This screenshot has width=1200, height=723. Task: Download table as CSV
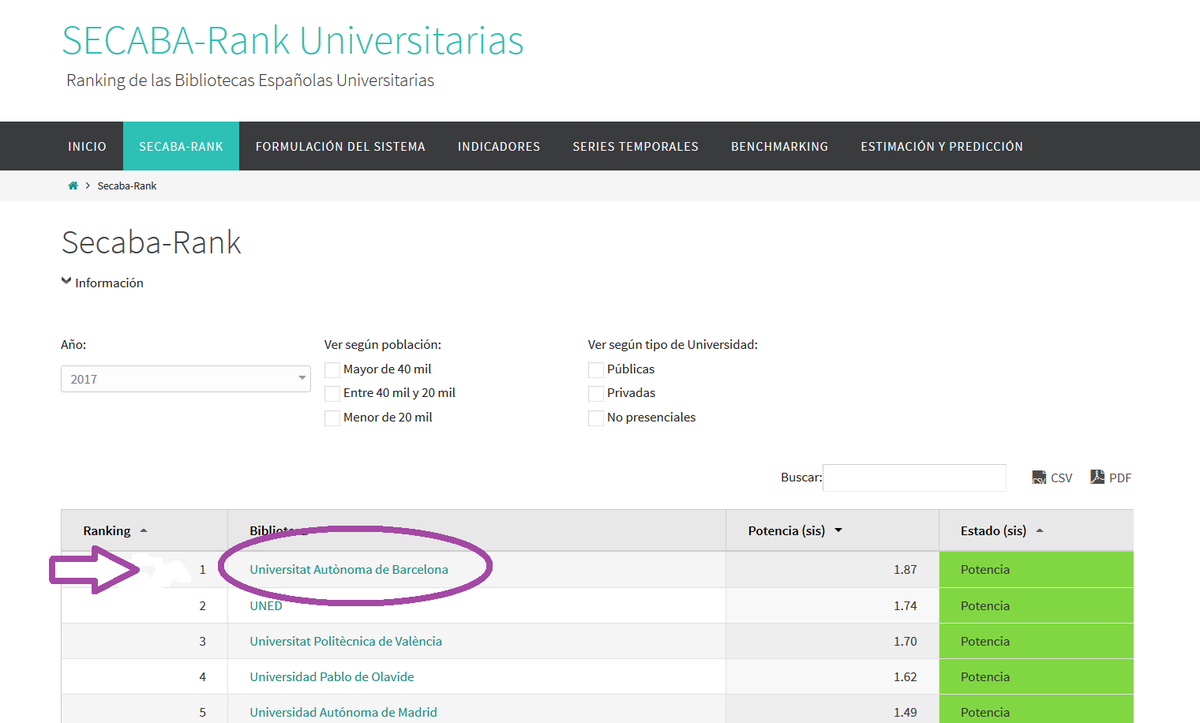pos(1052,478)
